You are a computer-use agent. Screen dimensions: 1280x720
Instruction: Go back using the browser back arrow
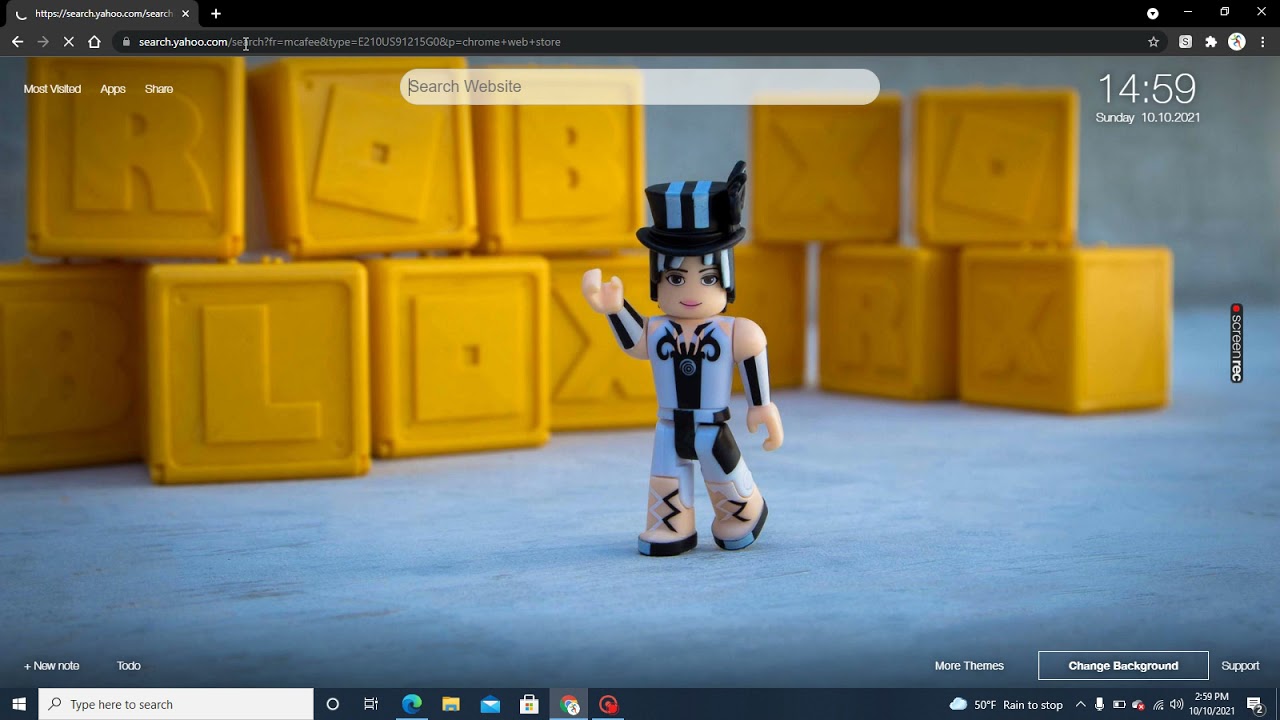pos(17,42)
